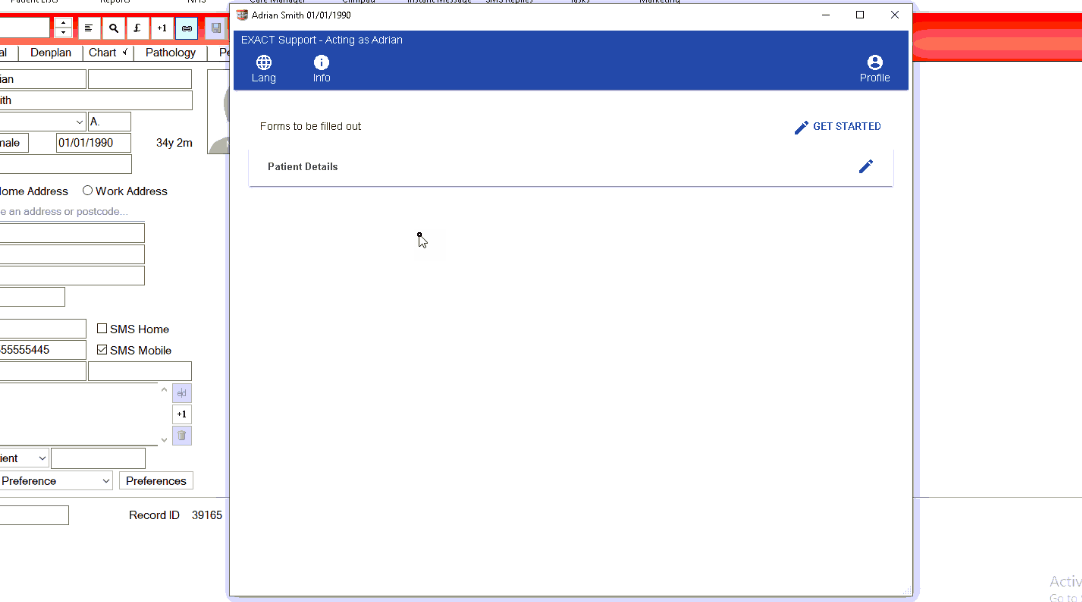
Task: Select the Work Address radio button
Action: click(88, 191)
